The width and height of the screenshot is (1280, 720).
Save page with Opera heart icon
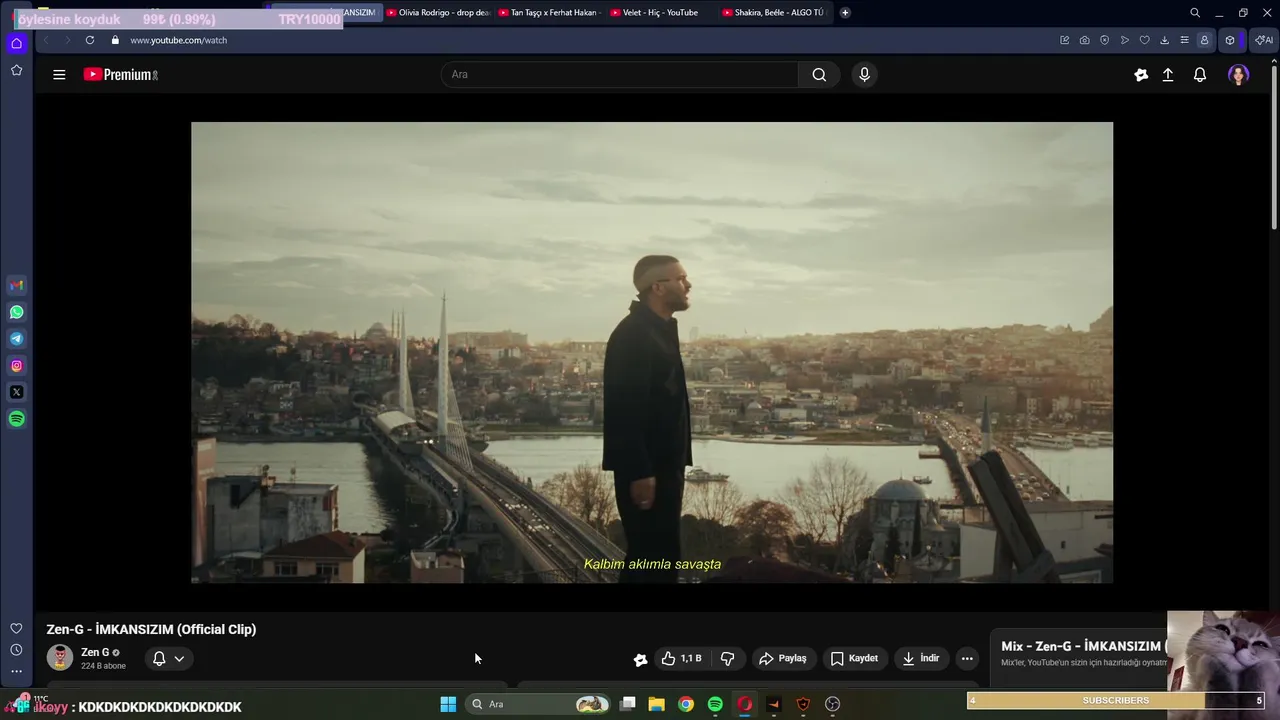click(1145, 40)
